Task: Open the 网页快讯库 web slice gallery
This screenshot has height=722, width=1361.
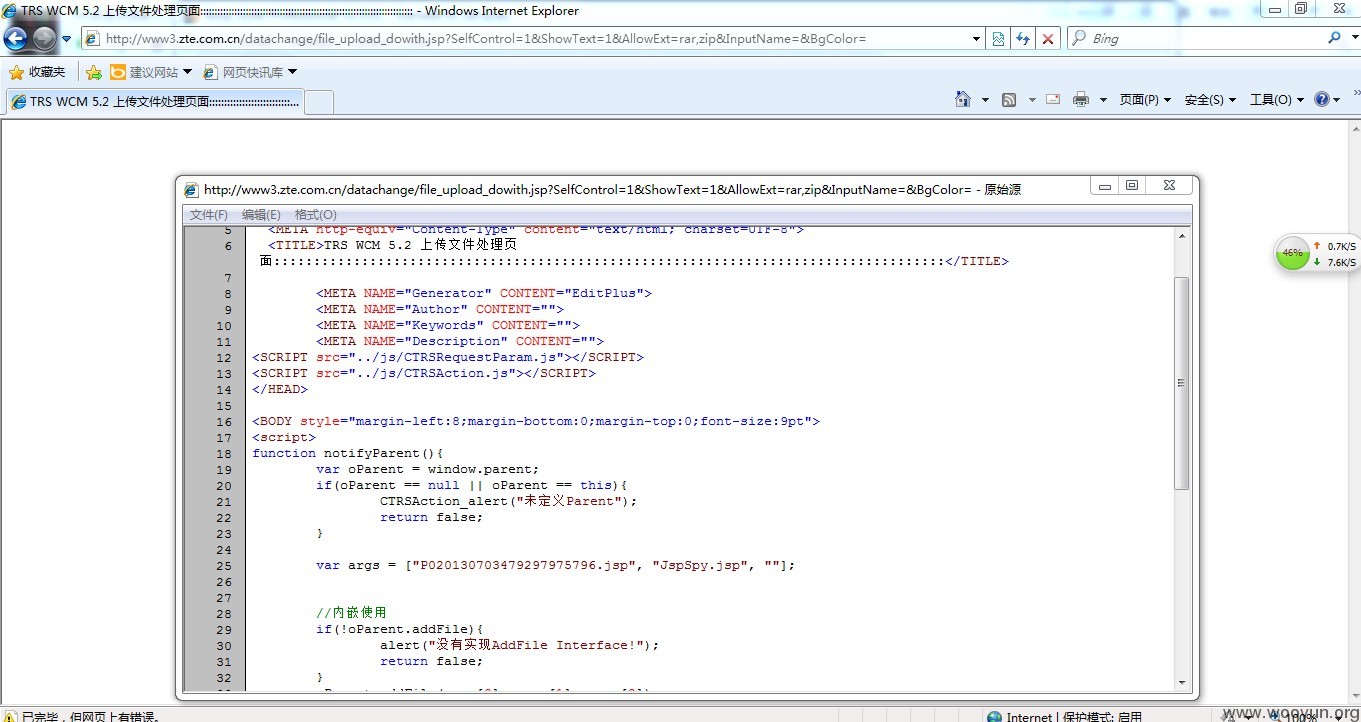Action: (250, 72)
